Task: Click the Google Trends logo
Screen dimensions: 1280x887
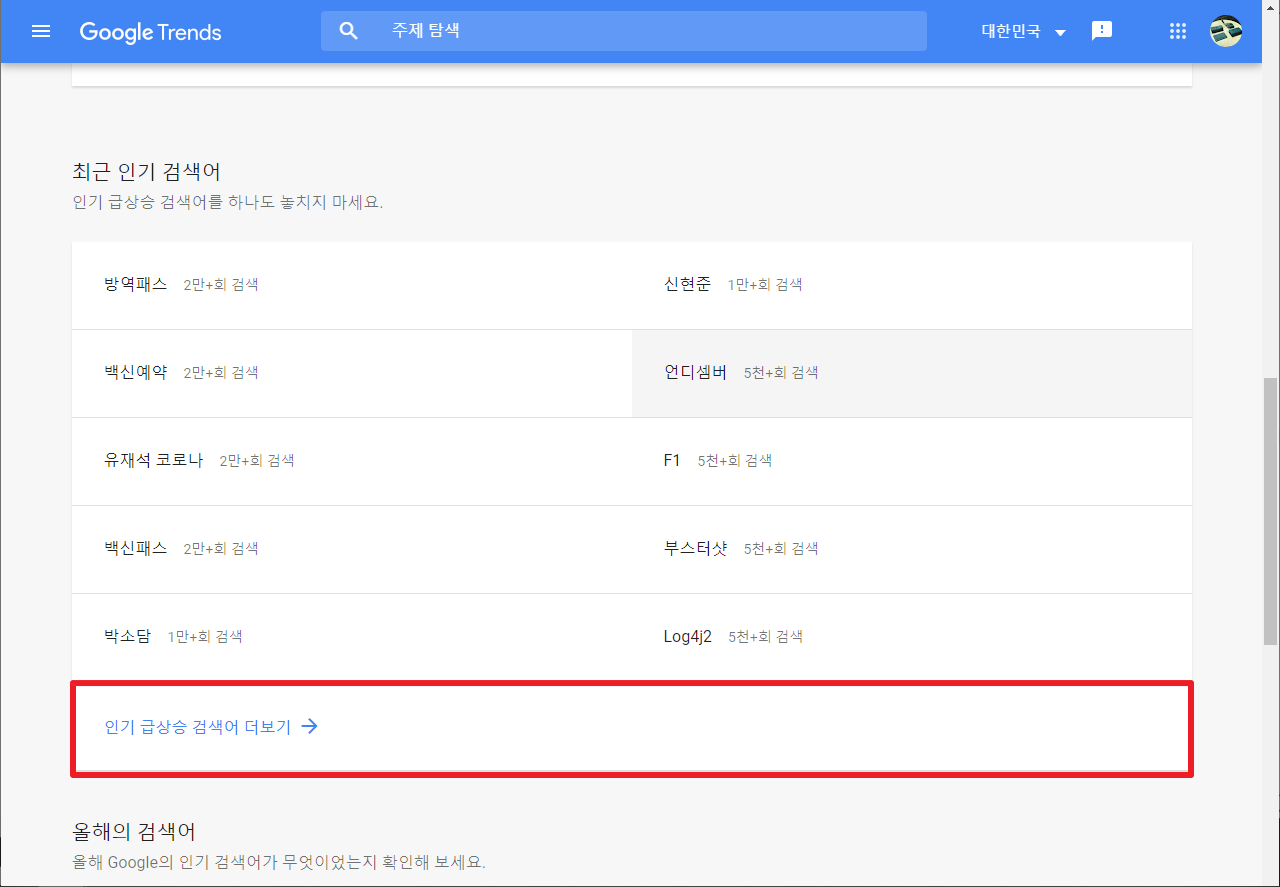Action: (x=150, y=32)
